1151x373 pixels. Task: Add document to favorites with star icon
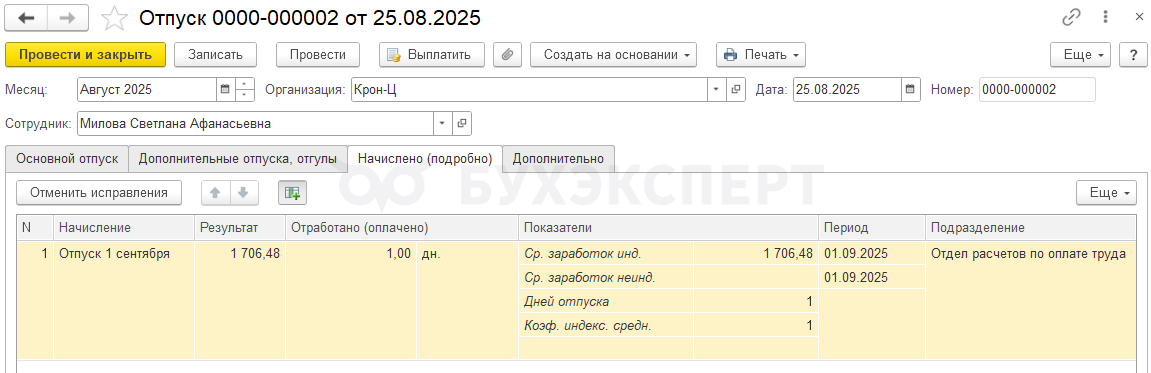click(x=114, y=18)
